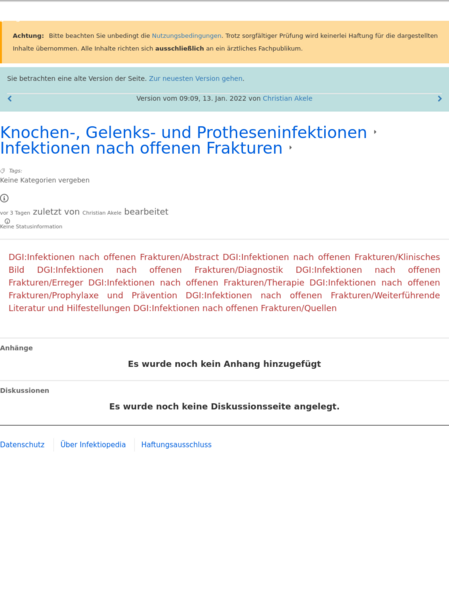This screenshot has width=449, height=599.
Task: Click Zur neuesten Version gehen link
Action: click(196, 78)
